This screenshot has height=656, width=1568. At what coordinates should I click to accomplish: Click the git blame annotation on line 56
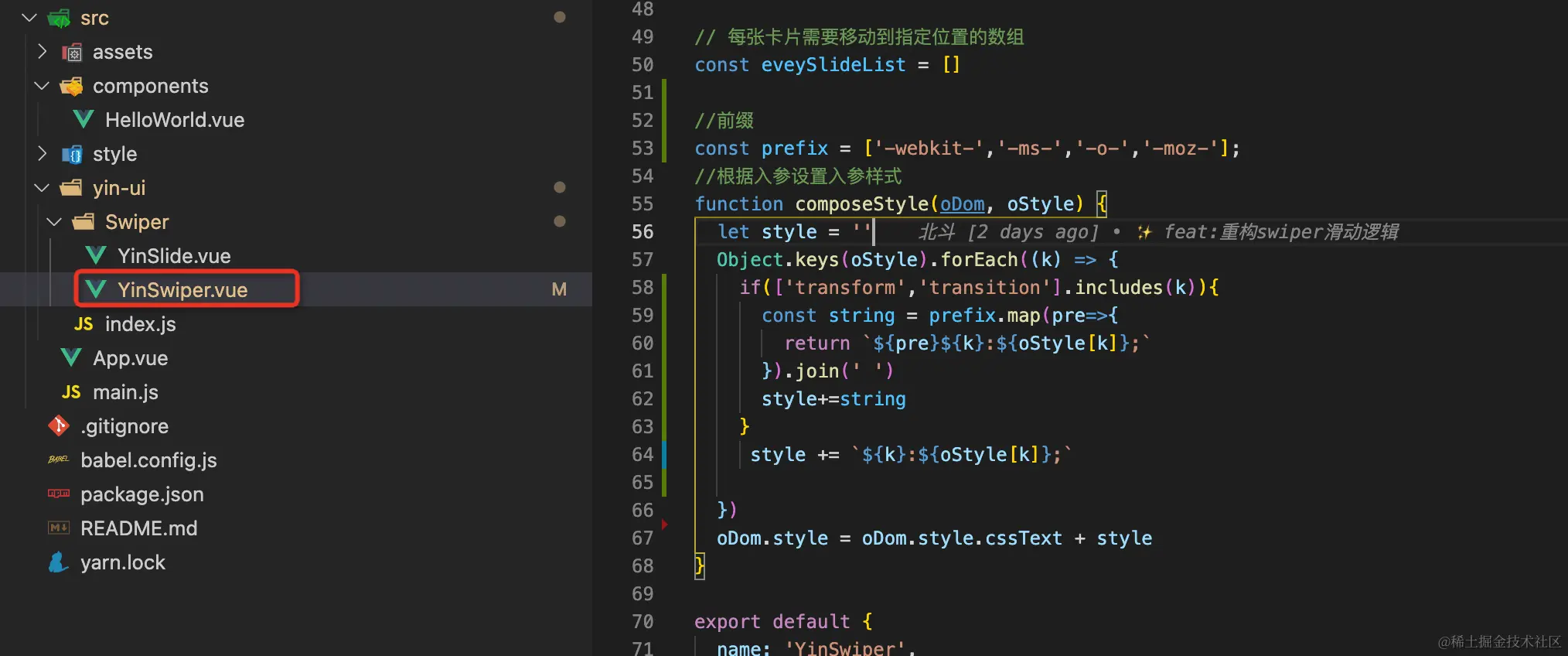[x=1158, y=231]
